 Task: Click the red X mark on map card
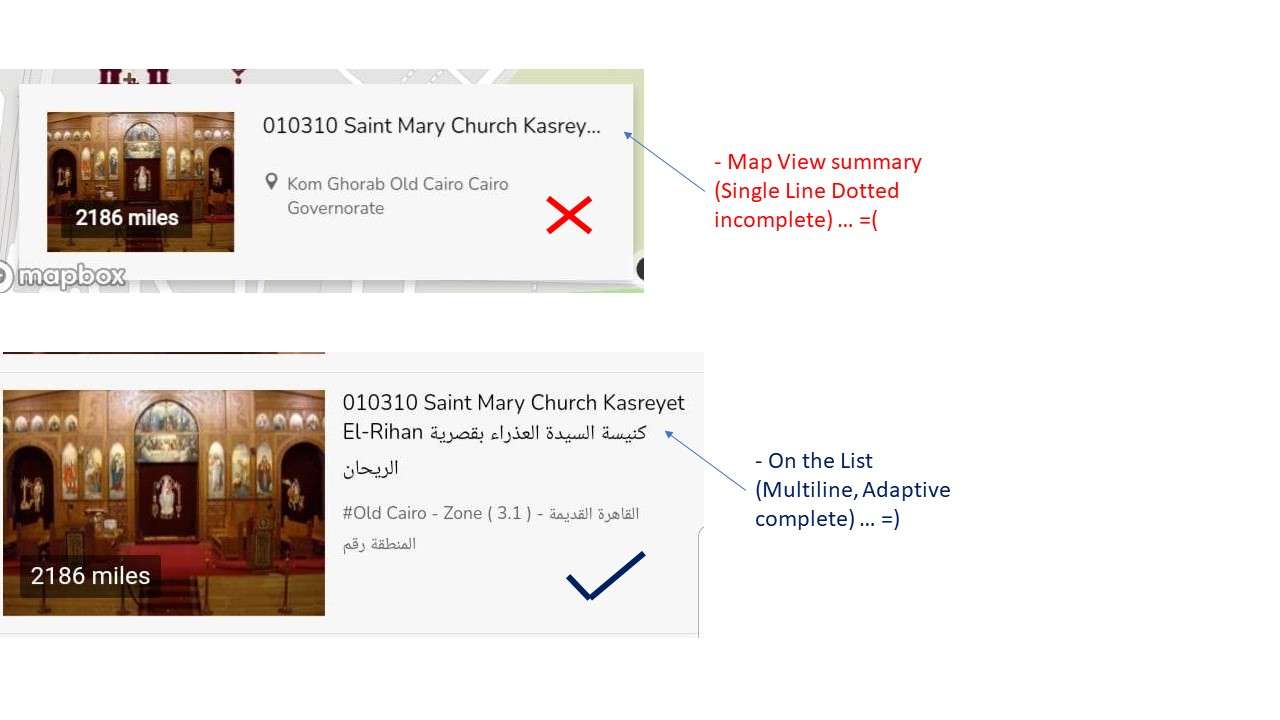click(x=569, y=215)
